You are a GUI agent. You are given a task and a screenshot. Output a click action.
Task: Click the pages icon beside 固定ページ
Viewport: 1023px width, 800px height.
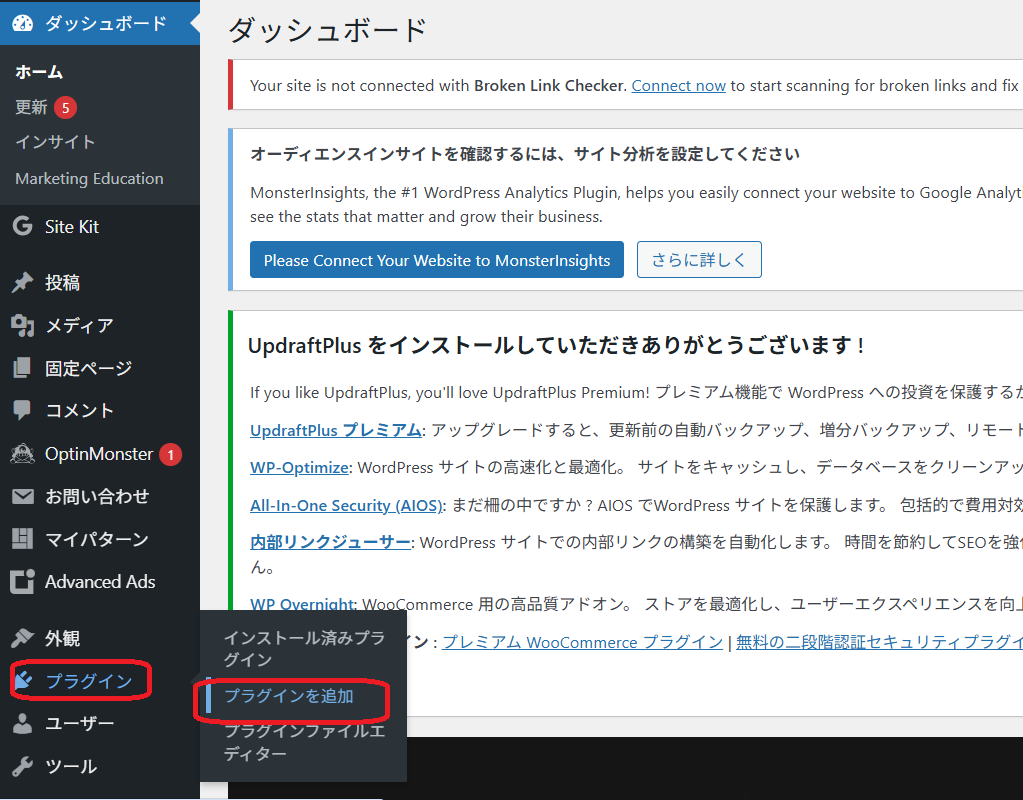(x=22, y=368)
